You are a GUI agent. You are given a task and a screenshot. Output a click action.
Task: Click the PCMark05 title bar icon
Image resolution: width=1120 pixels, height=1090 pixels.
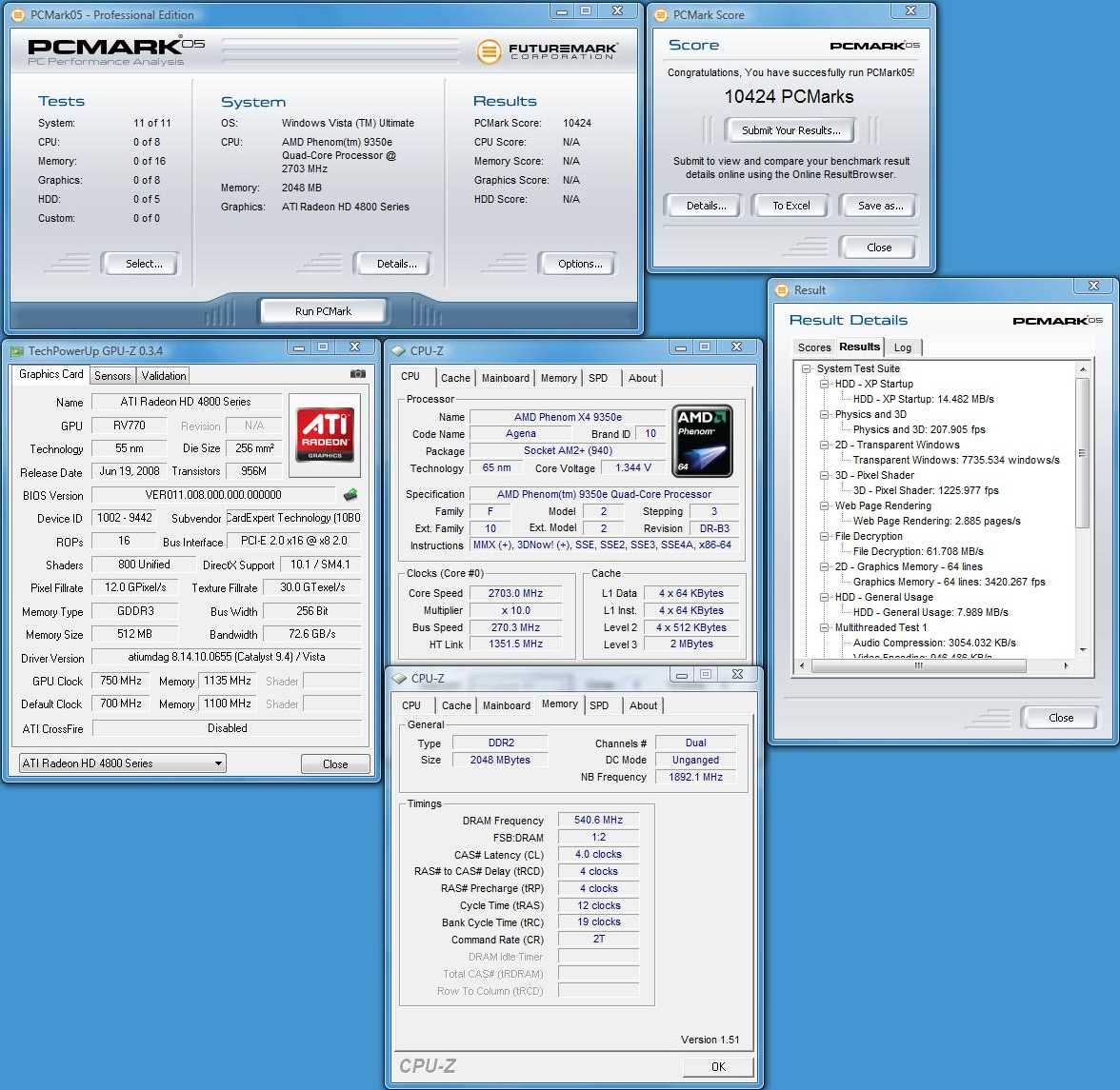pyautogui.click(x=19, y=14)
